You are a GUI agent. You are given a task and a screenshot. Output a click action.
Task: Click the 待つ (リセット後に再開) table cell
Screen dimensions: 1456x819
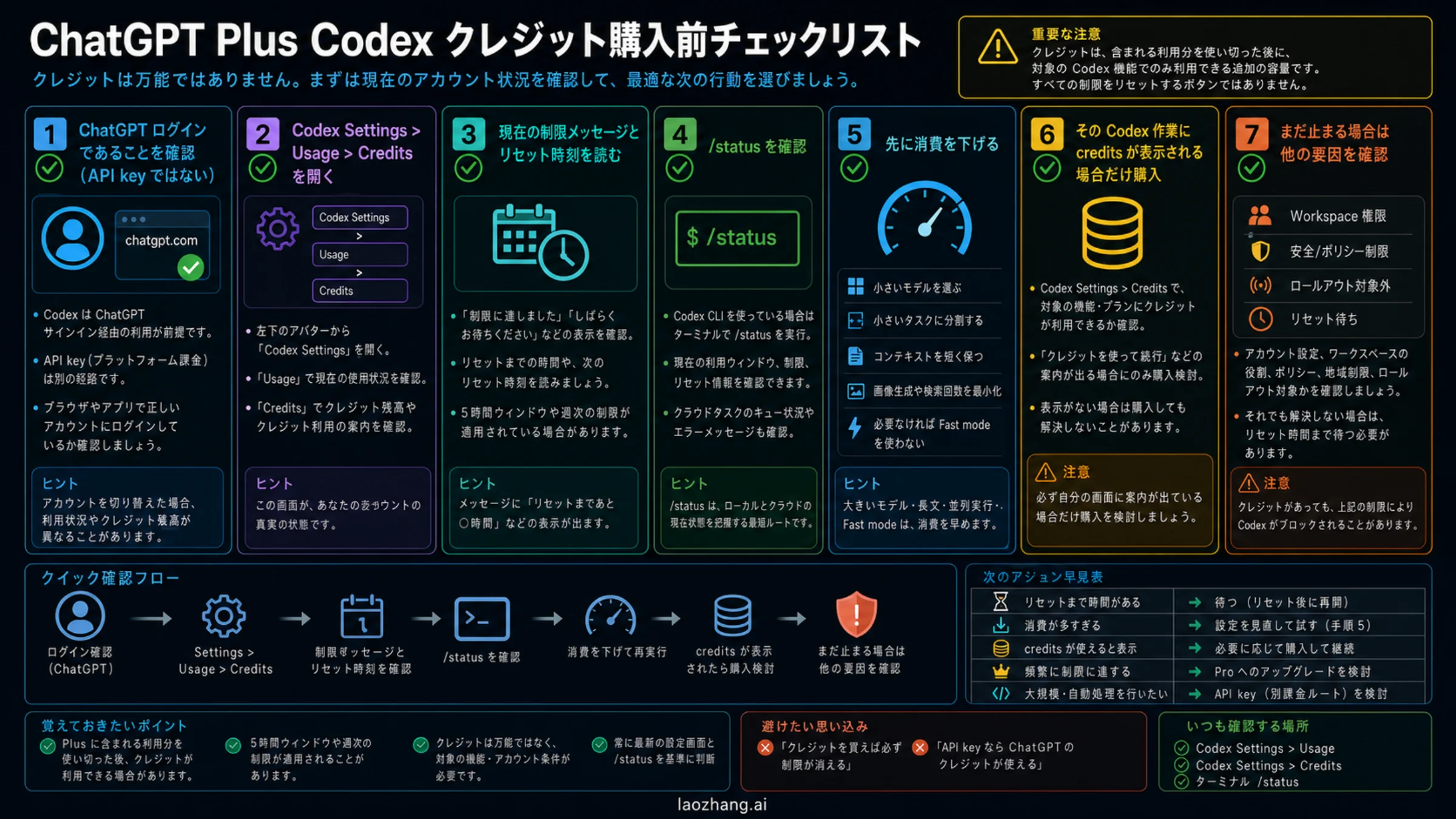click(x=1298, y=602)
